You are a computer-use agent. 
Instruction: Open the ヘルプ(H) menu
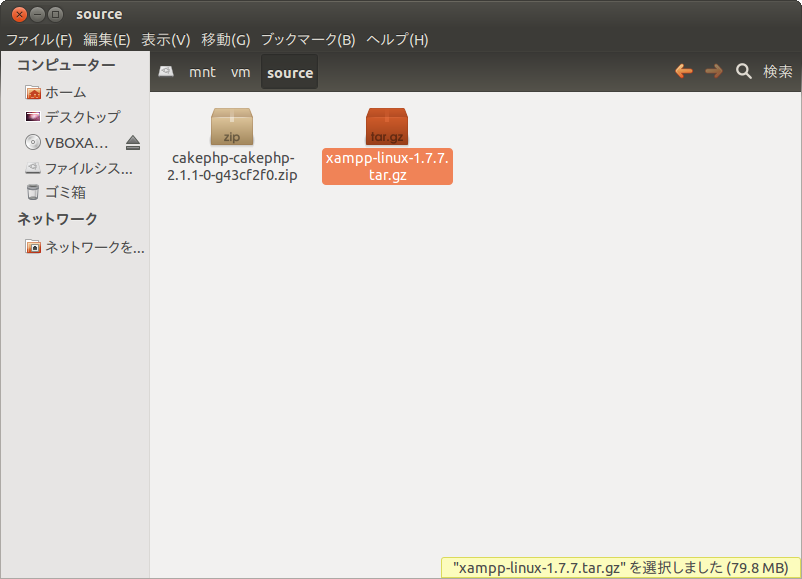(x=397, y=40)
